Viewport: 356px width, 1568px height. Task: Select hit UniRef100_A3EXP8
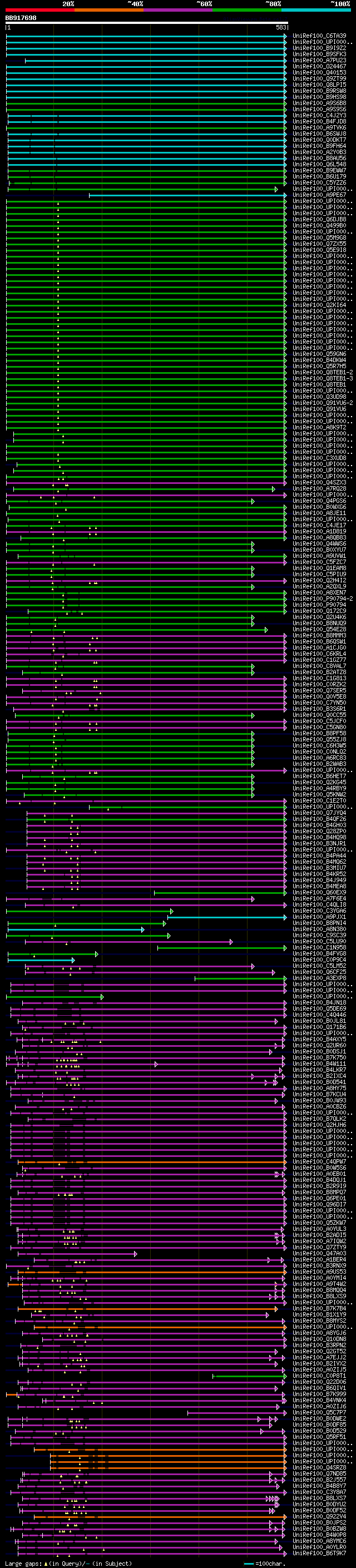pos(319,978)
